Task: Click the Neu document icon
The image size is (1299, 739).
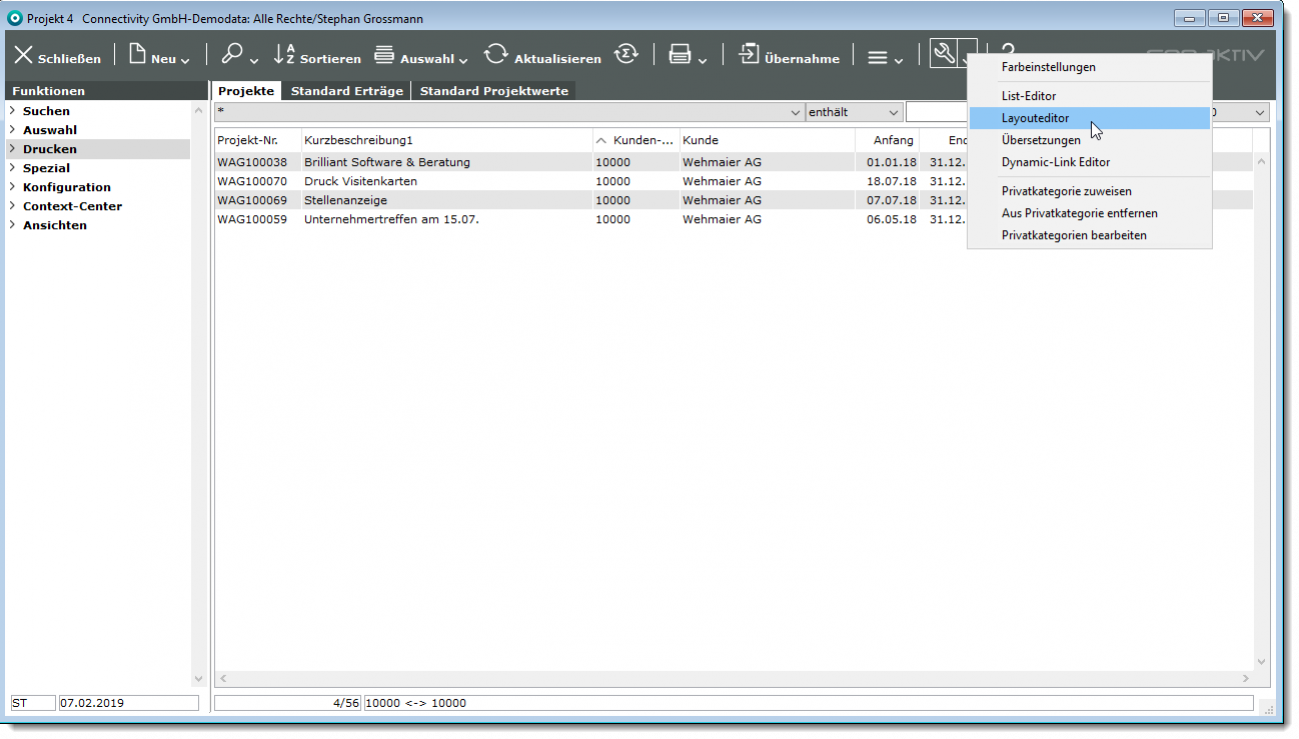Action: pos(137,54)
